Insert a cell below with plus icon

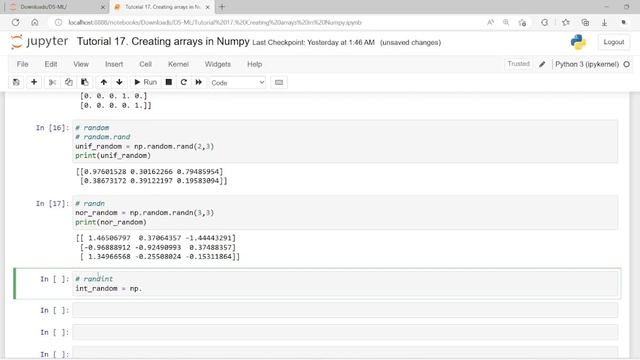(x=34, y=82)
